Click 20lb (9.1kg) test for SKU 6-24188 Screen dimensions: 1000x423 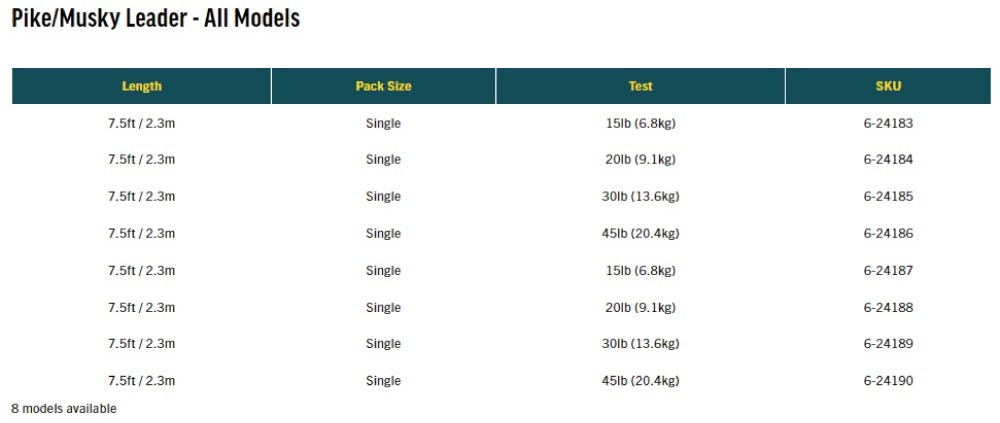[x=640, y=308]
